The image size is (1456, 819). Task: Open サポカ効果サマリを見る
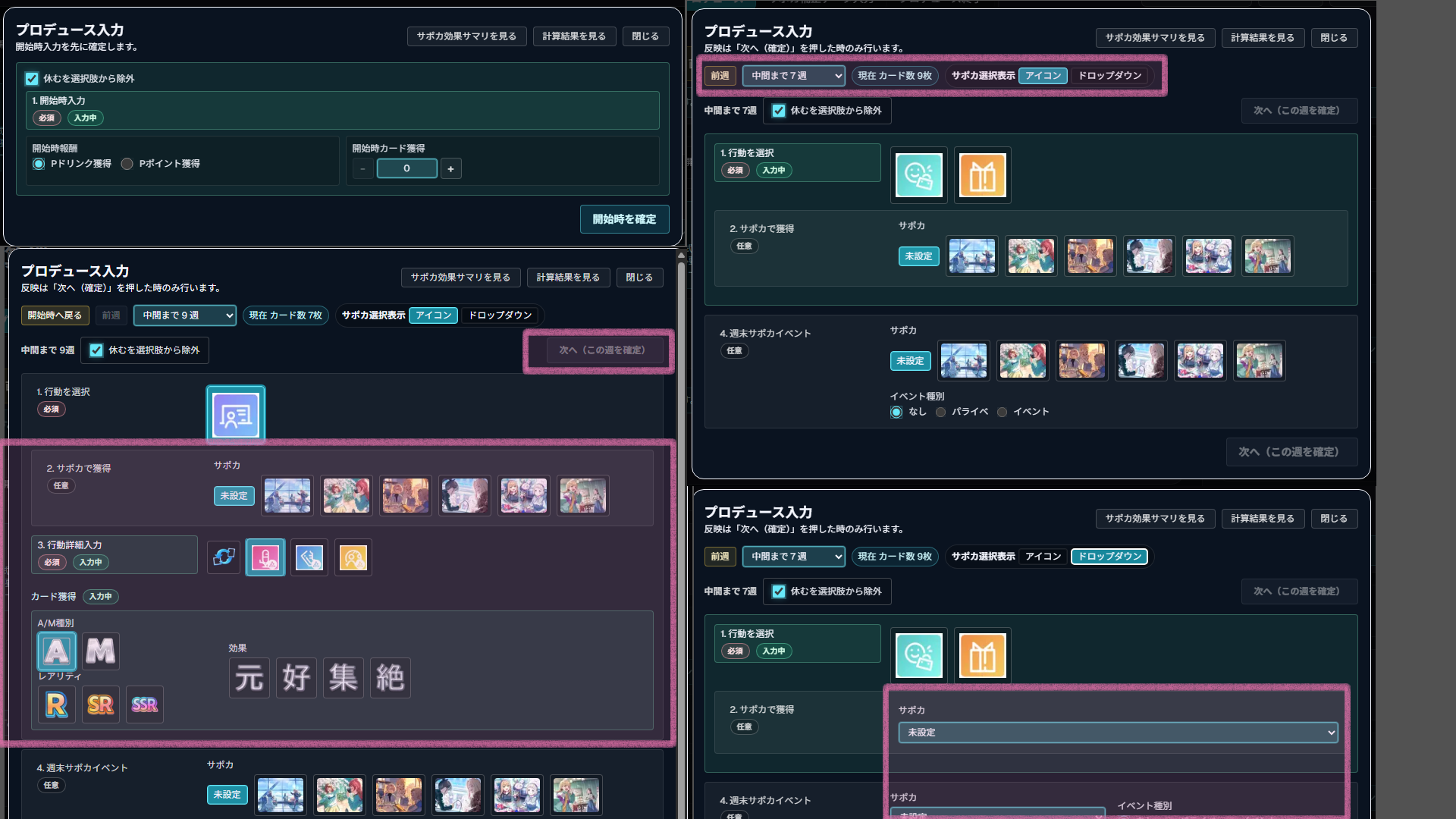click(x=466, y=36)
